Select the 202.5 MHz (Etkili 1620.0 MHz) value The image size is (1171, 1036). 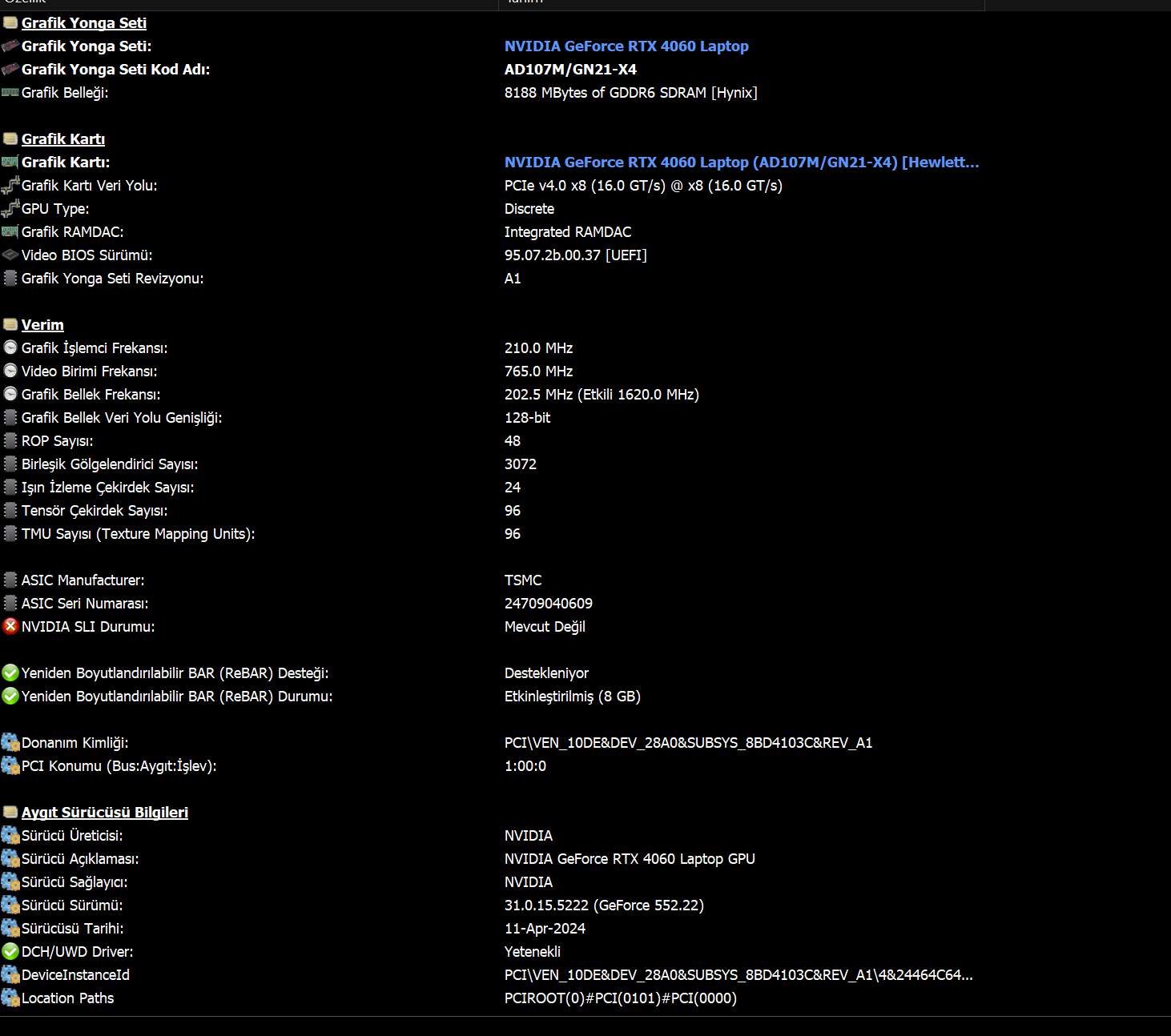pos(602,395)
